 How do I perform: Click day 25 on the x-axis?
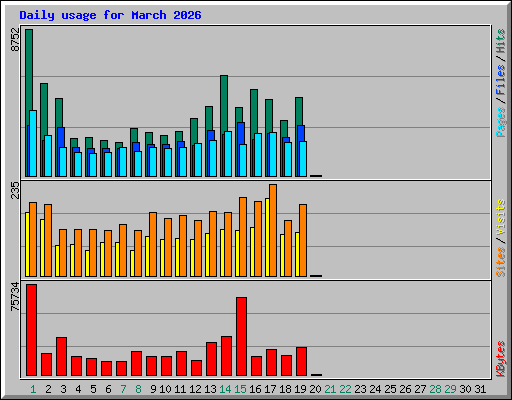click(390, 389)
